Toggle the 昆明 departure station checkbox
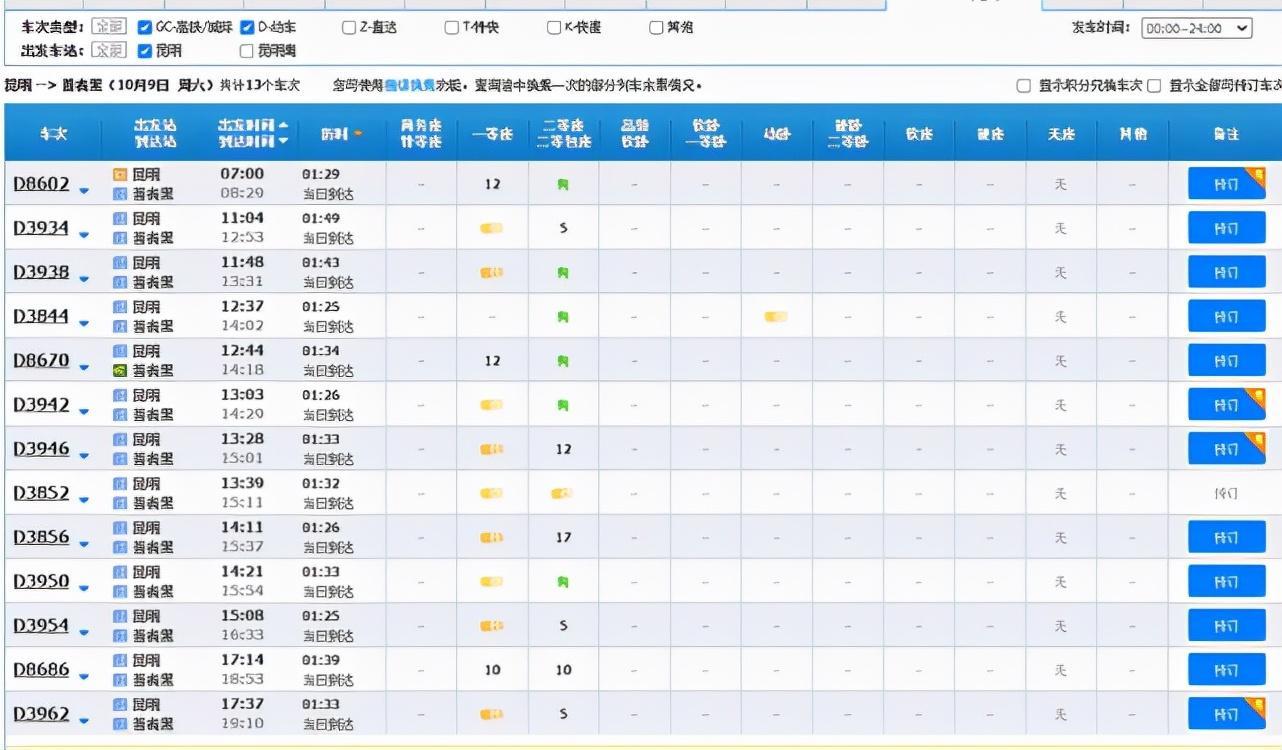Viewport: 1282px width, 750px height. (145, 50)
